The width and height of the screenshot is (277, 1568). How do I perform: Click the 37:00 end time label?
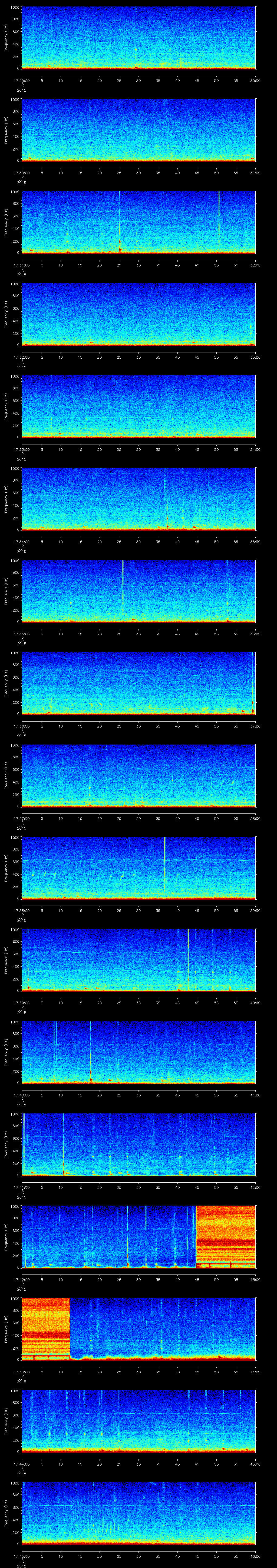(x=255, y=726)
